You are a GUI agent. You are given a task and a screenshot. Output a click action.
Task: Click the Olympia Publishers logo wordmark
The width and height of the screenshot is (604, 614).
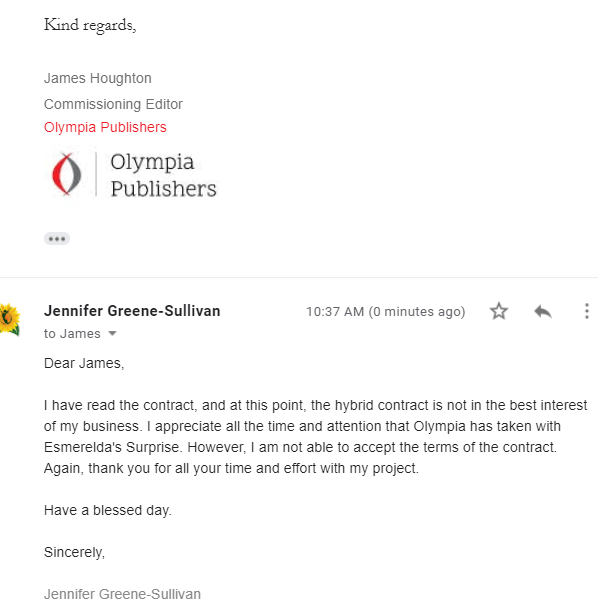pos(163,175)
